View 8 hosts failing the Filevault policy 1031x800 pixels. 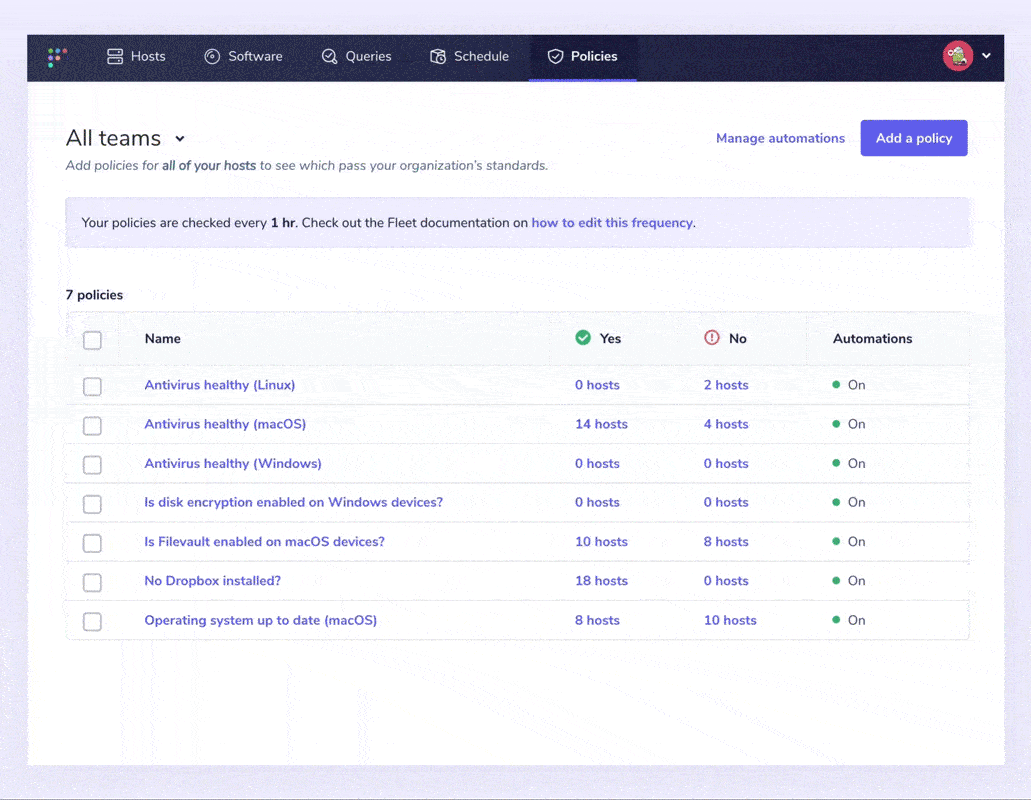(726, 542)
